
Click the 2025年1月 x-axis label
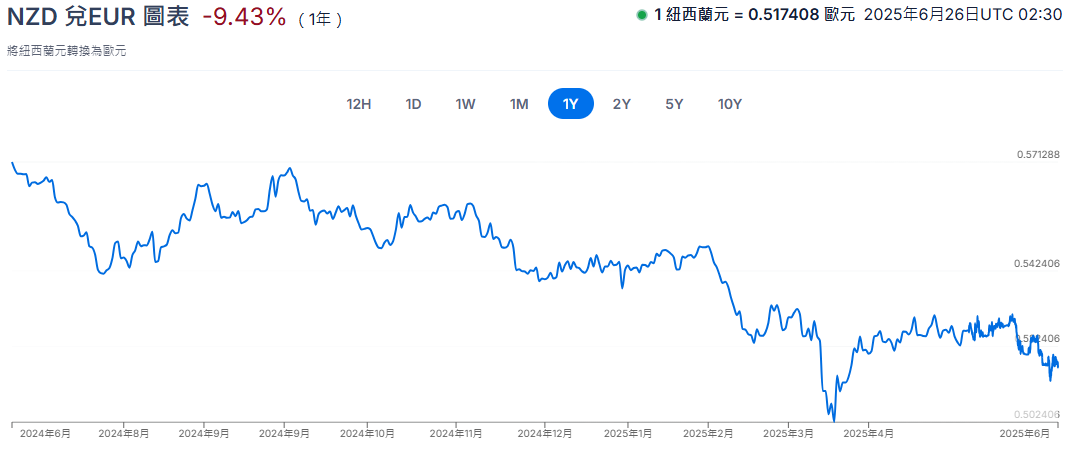click(x=628, y=434)
